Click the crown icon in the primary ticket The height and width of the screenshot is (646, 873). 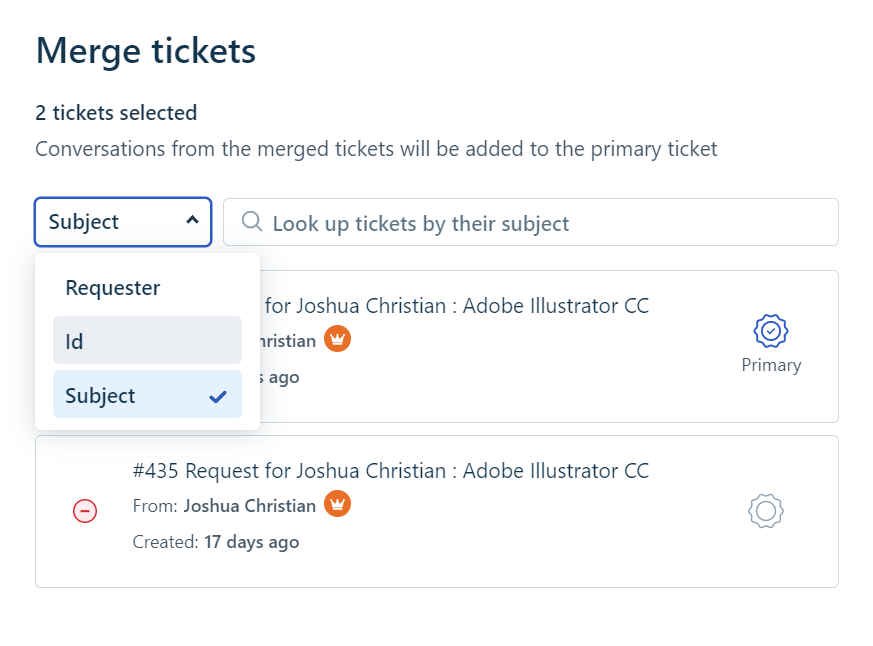(338, 340)
